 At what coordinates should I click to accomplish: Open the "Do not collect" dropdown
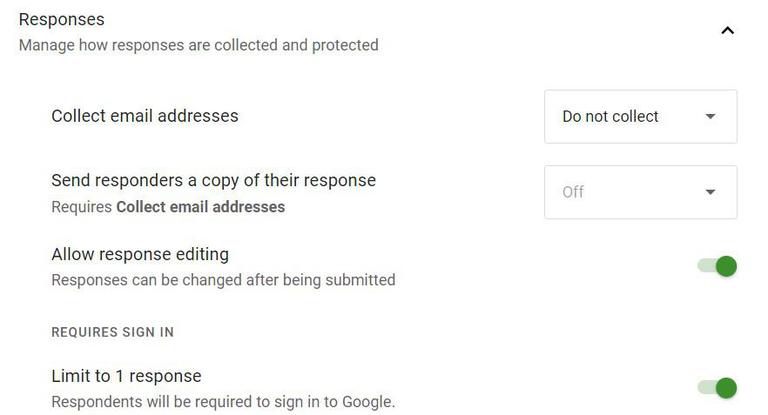[640, 116]
